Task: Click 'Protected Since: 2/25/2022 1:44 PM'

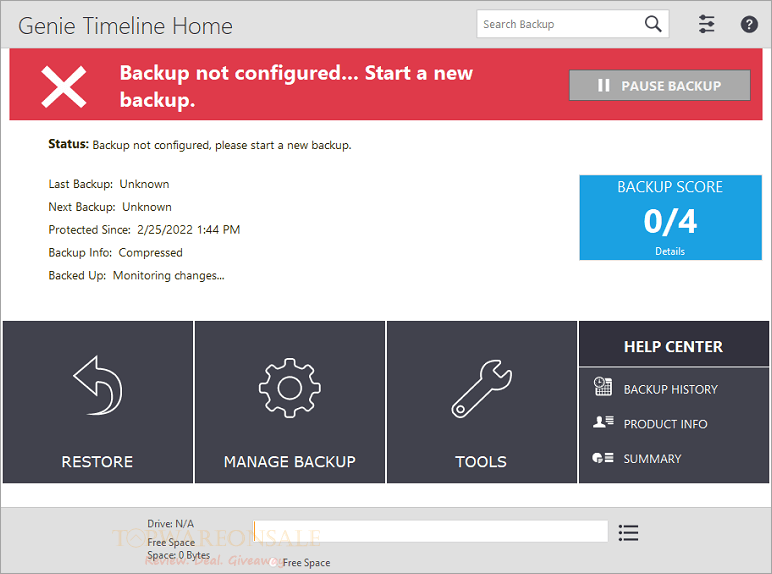Action: 144,230
